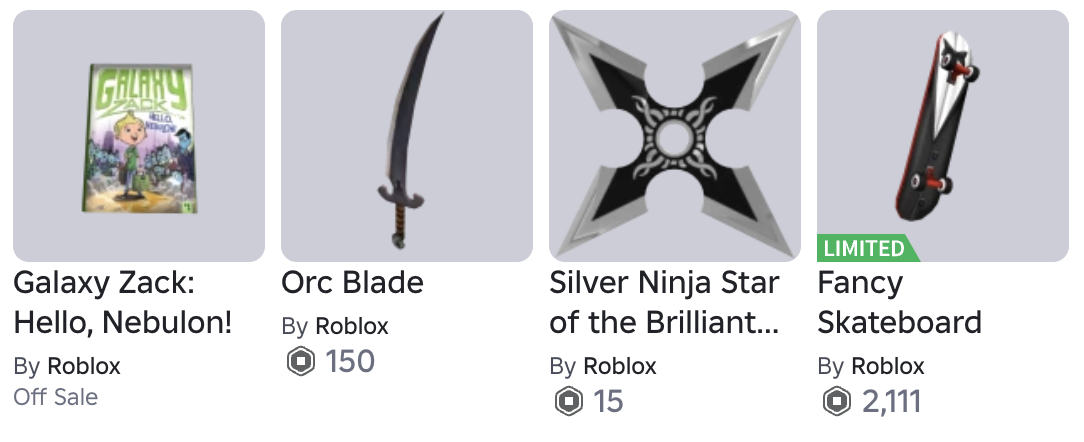Screen dimensions: 1084x442
Task: Open the Silver Ninja Star of the Brilliant title
Action: 664,302
